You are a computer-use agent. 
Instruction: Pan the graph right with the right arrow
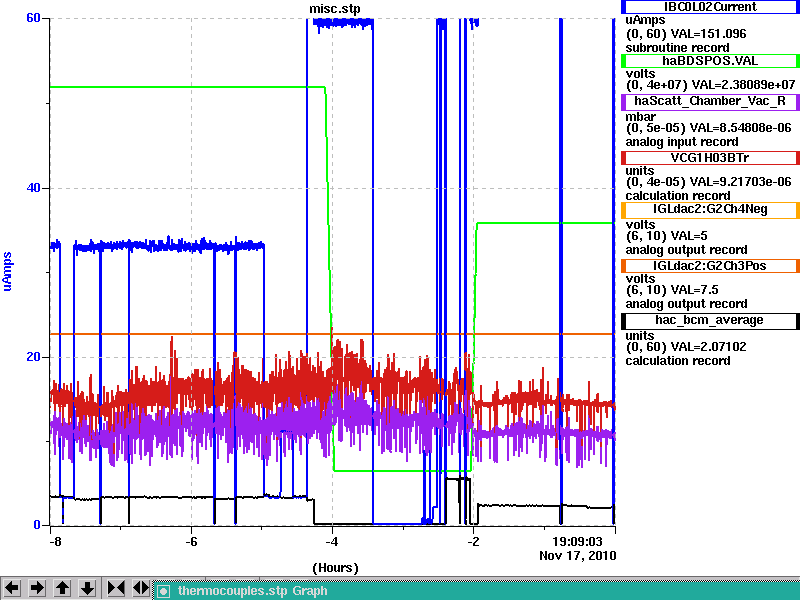tap(37, 588)
